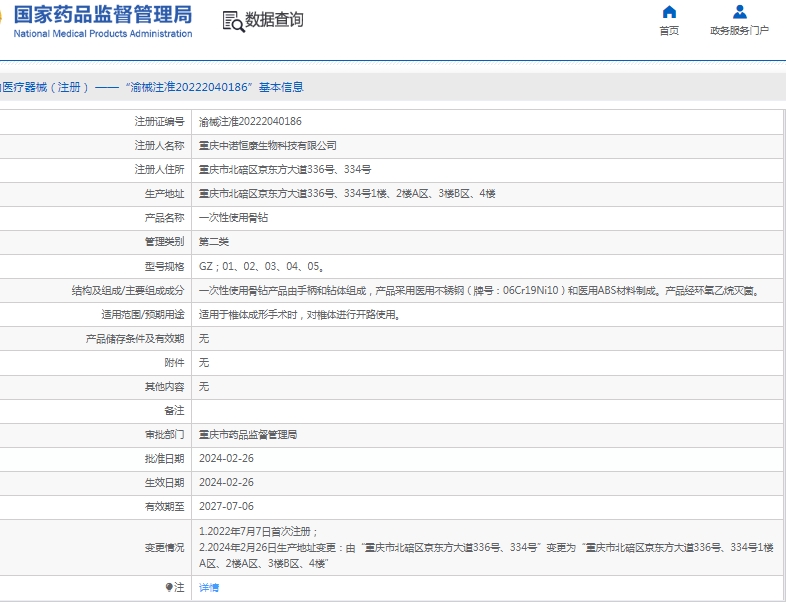
Task: Click the 型号规格 row label
Action: 164,266
